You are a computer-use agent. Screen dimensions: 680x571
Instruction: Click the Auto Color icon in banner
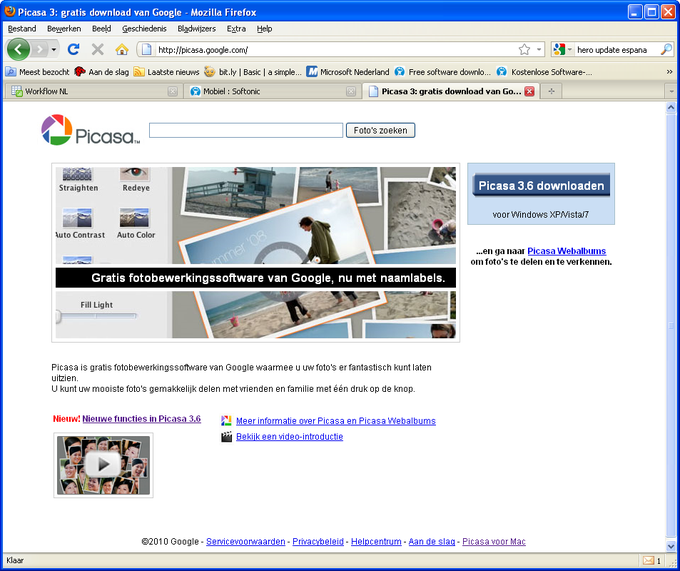134,218
